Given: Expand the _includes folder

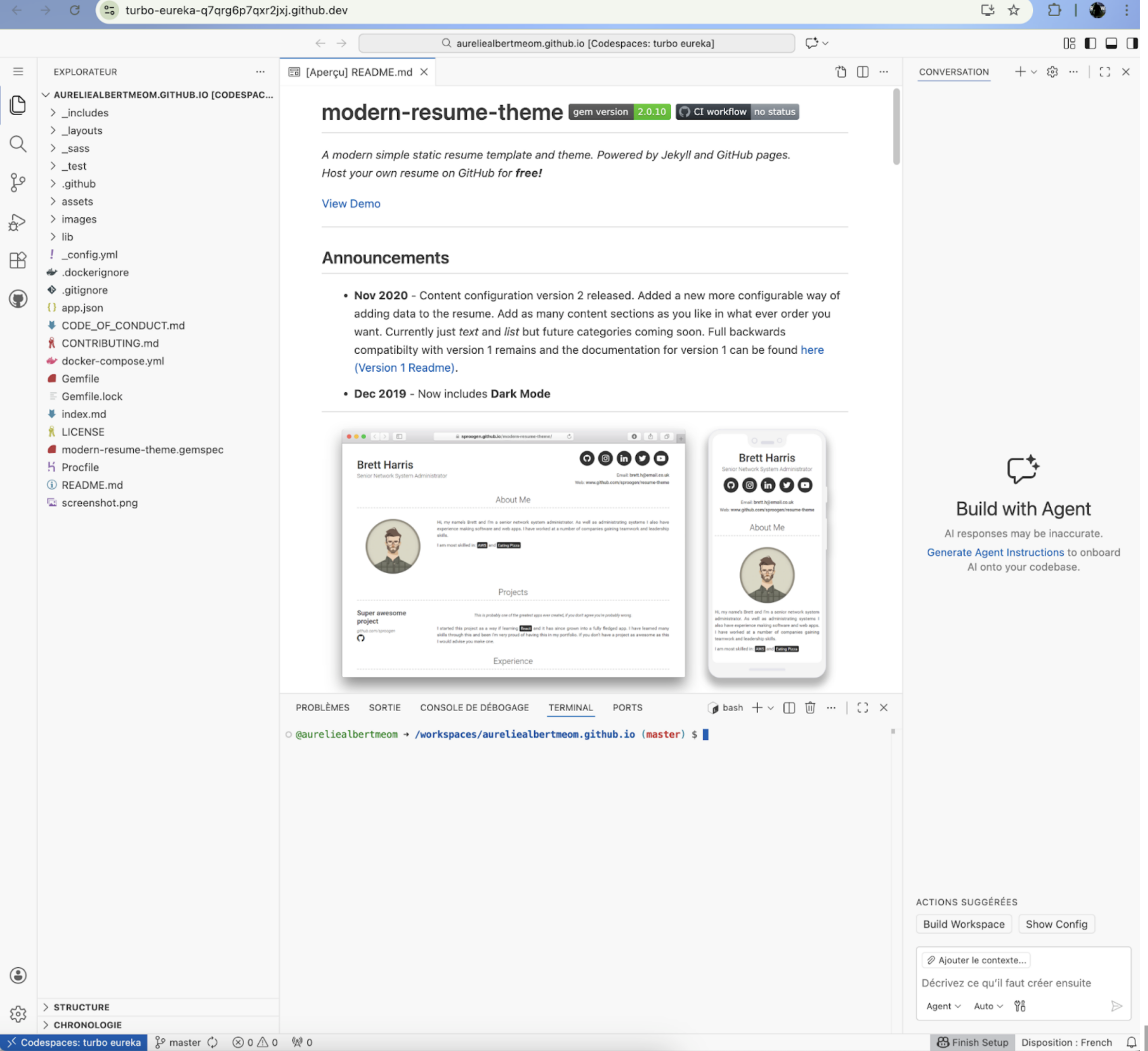Looking at the screenshot, I should click(x=85, y=113).
